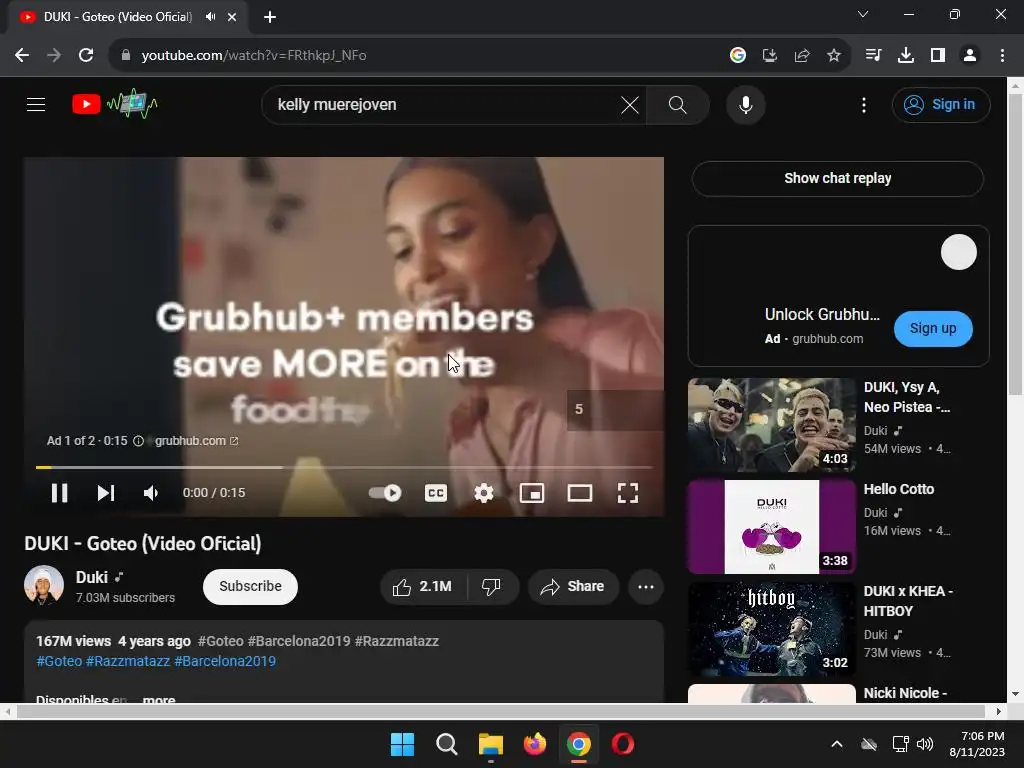Screen dimensions: 1024x768
Task: Open the Hello Cotto video thumbnail
Action: pyautogui.click(x=771, y=527)
